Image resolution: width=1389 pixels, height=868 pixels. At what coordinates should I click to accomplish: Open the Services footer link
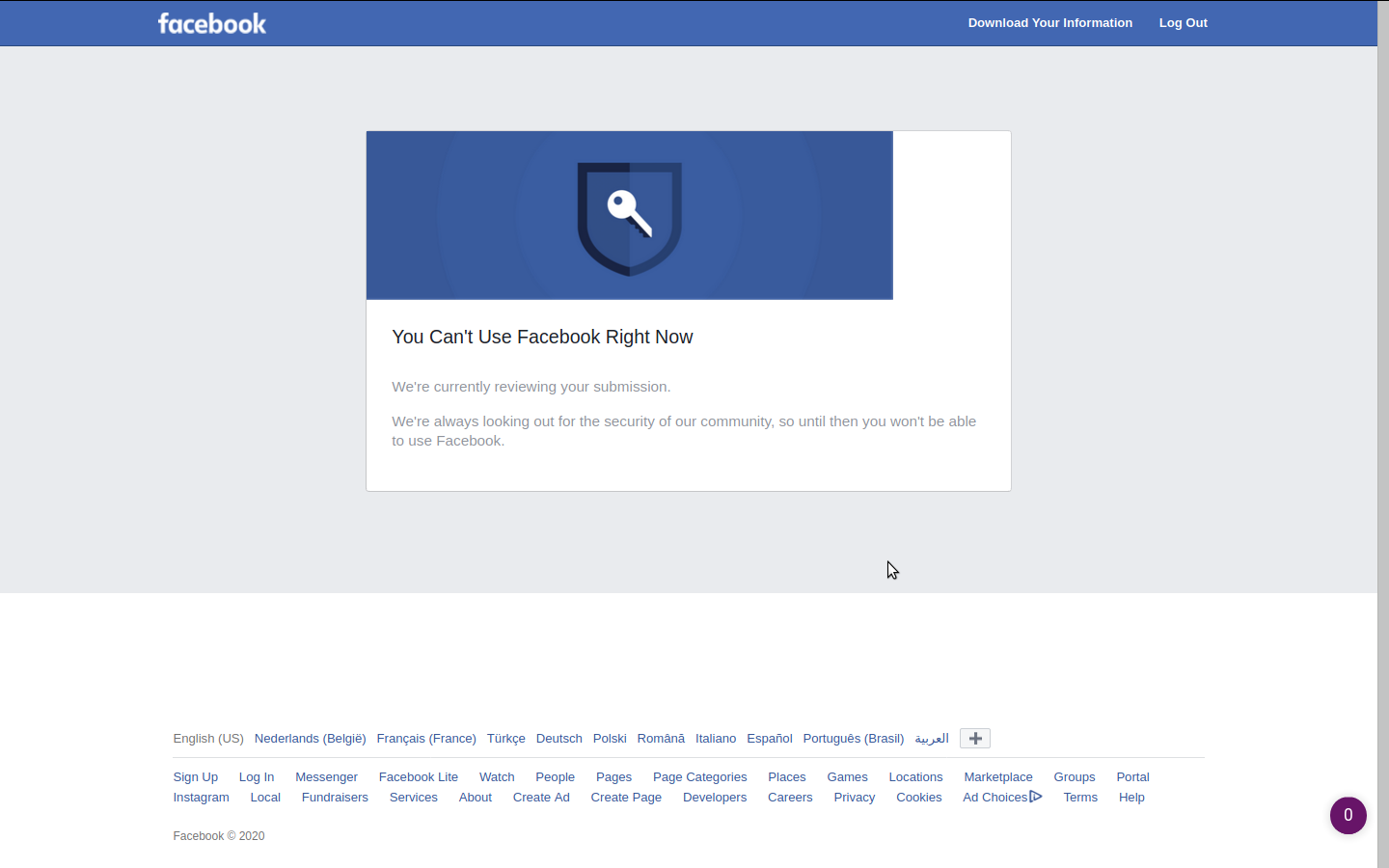(414, 798)
